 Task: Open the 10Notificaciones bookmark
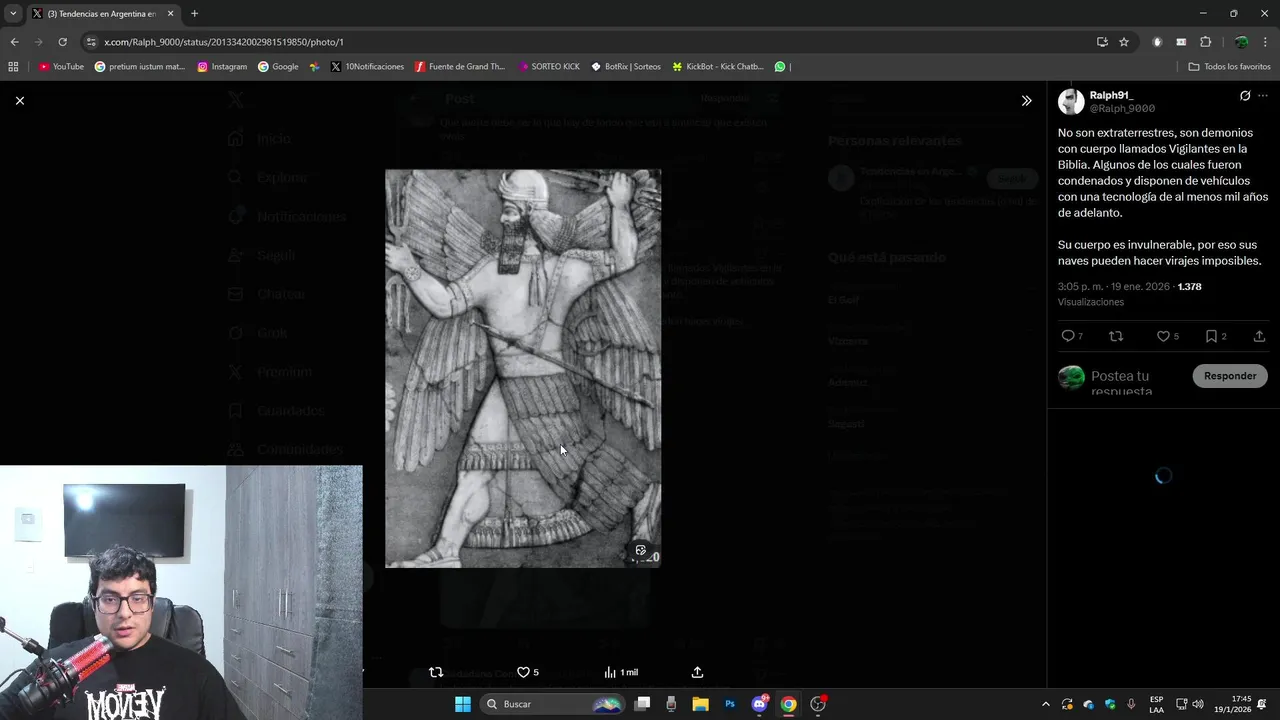click(367, 67)
